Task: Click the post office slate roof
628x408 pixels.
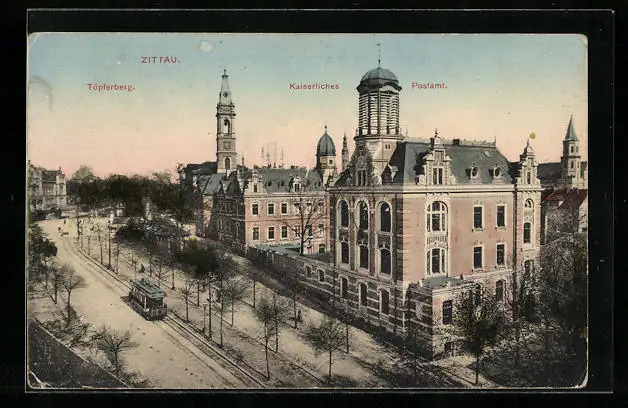Action: [460, 160]
